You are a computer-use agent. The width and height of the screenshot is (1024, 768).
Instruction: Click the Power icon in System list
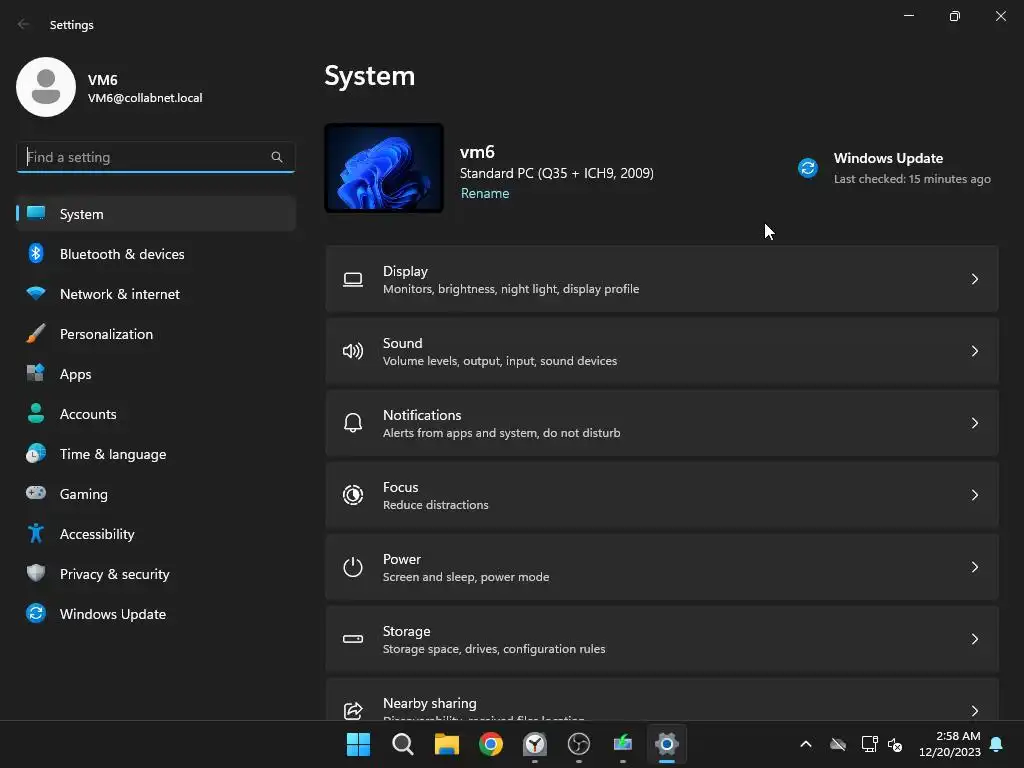coord(353,567)
